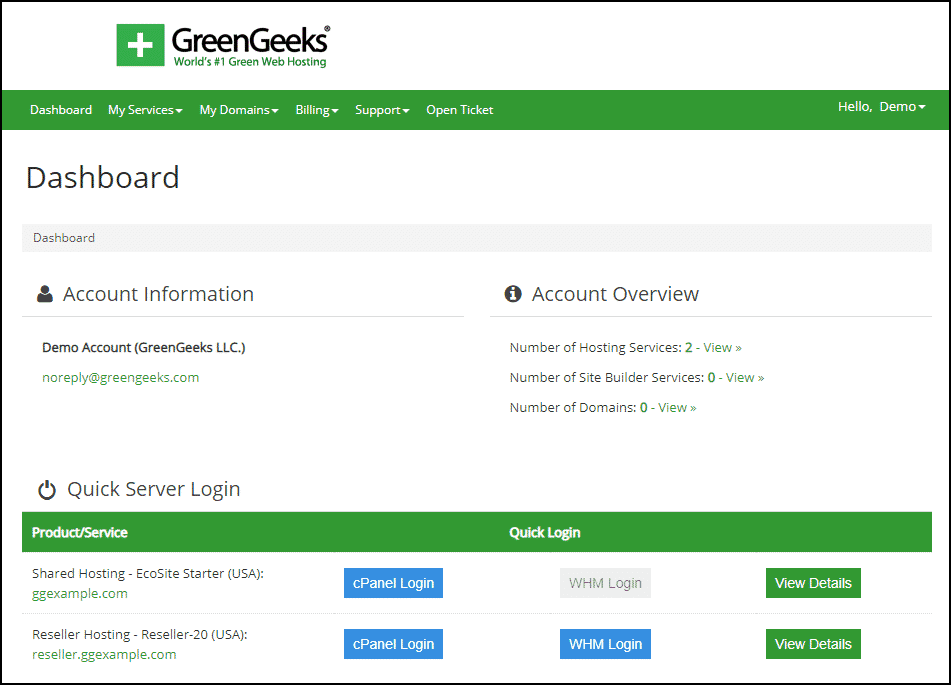The height and width of the screenshot is (685, 951).
Task: Open the ggexample.com domain link
Action: 80,593
